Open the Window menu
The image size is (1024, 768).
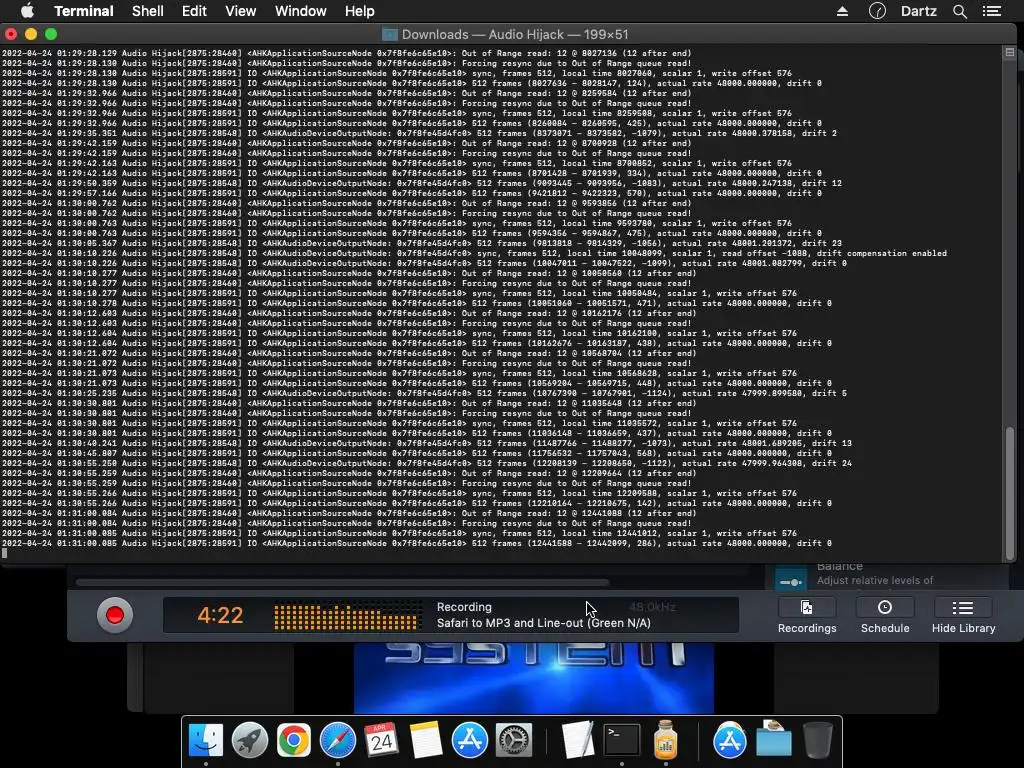(x=300, y=11)
